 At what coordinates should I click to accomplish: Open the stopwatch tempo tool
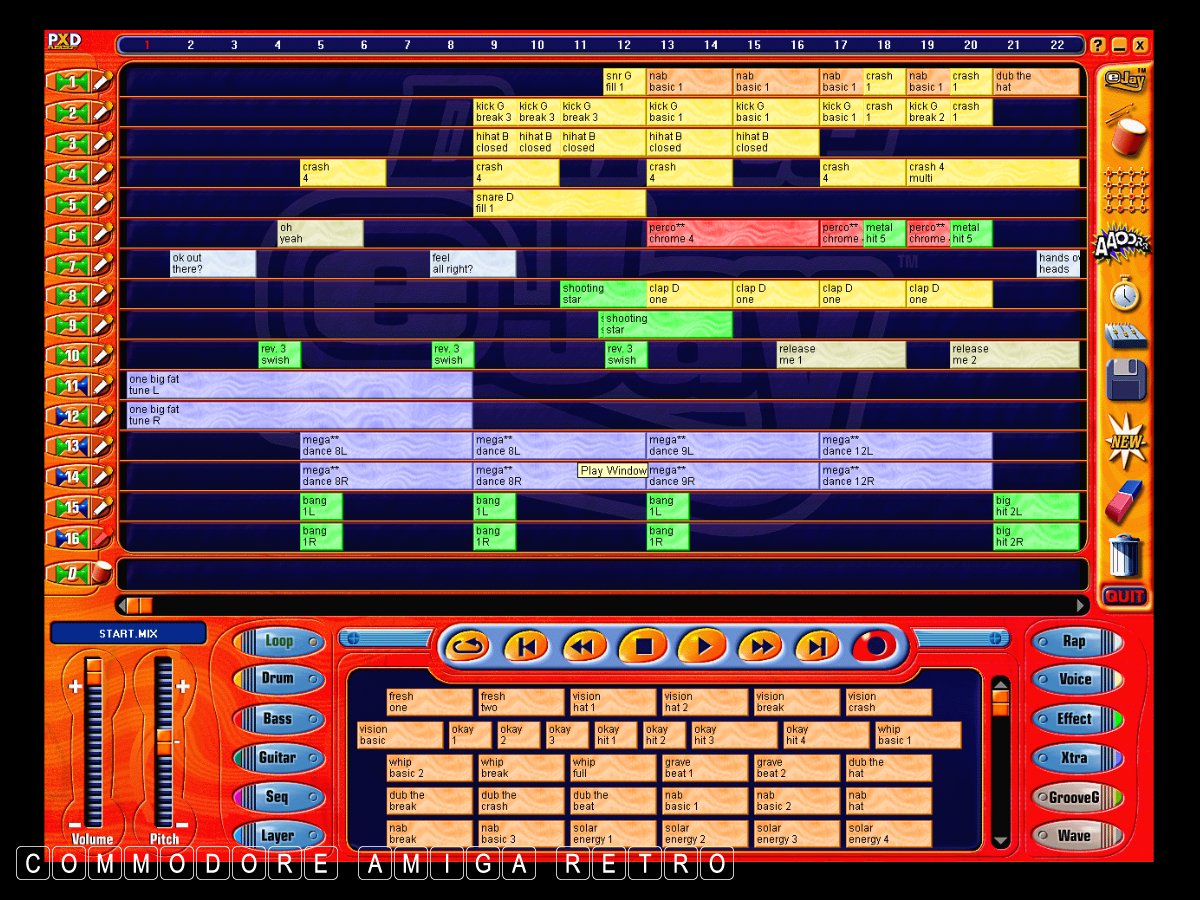tap(1126, 293)
